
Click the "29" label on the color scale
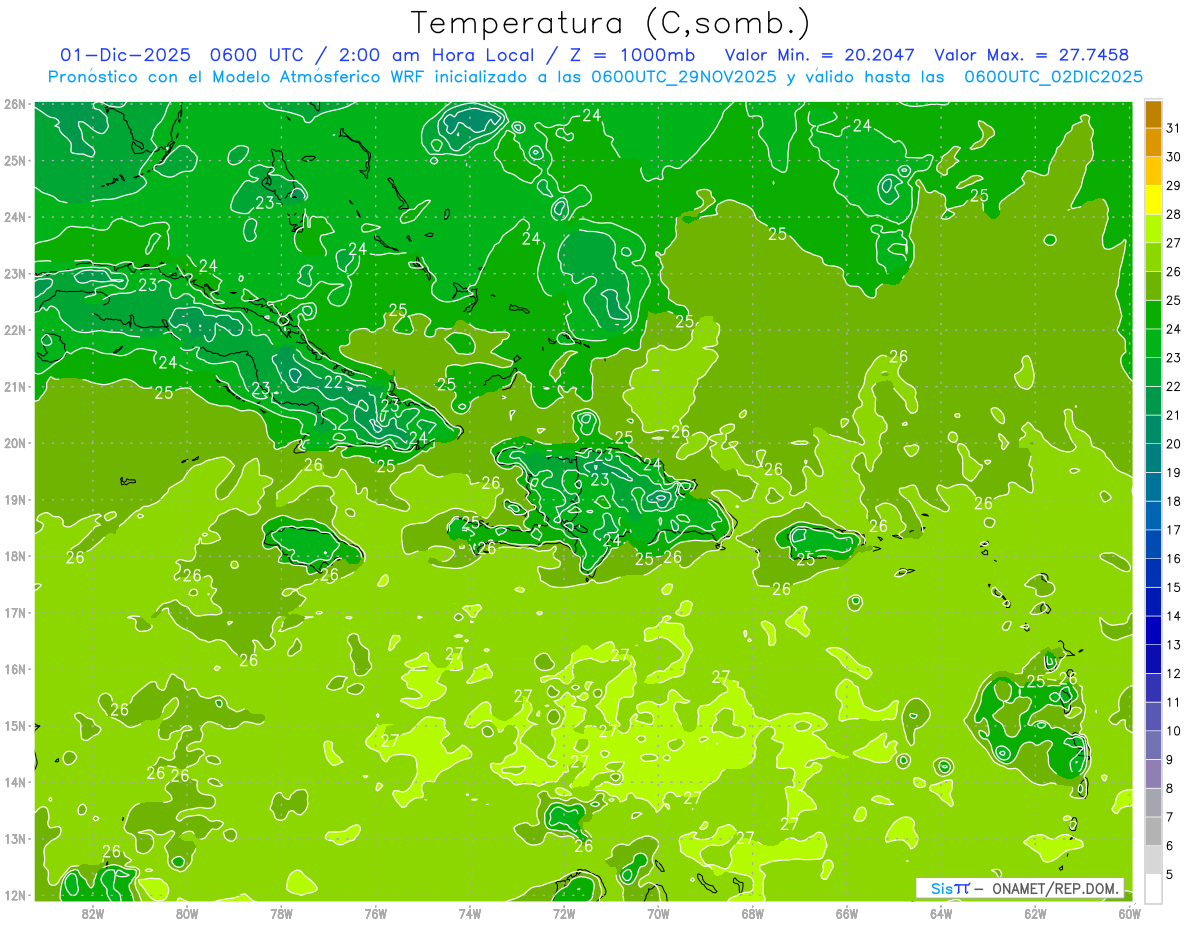coord(1174,186)
